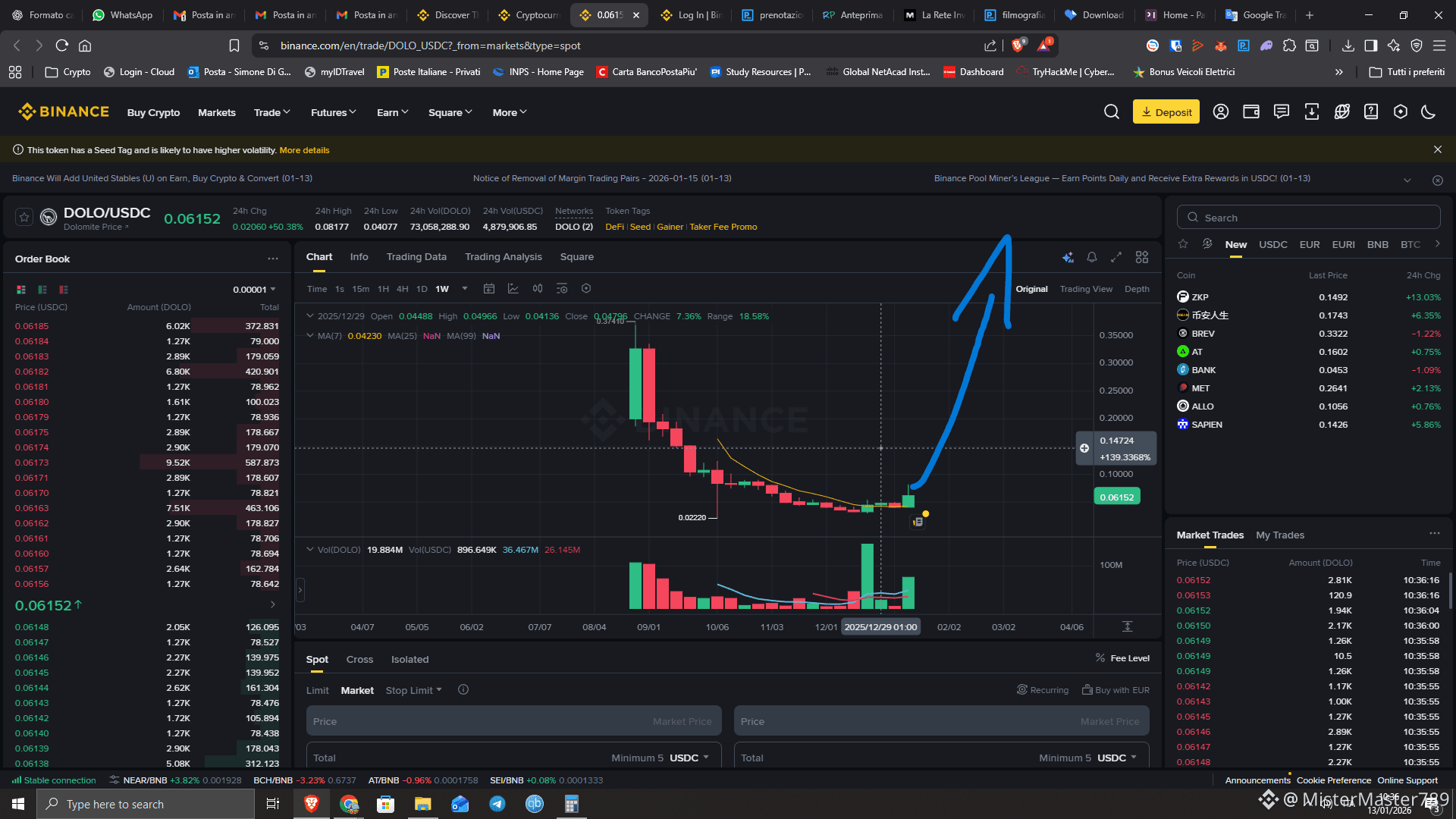Select the USDC market tab
Screen dimensions: 1456x819
click(x=1273, y=244)
